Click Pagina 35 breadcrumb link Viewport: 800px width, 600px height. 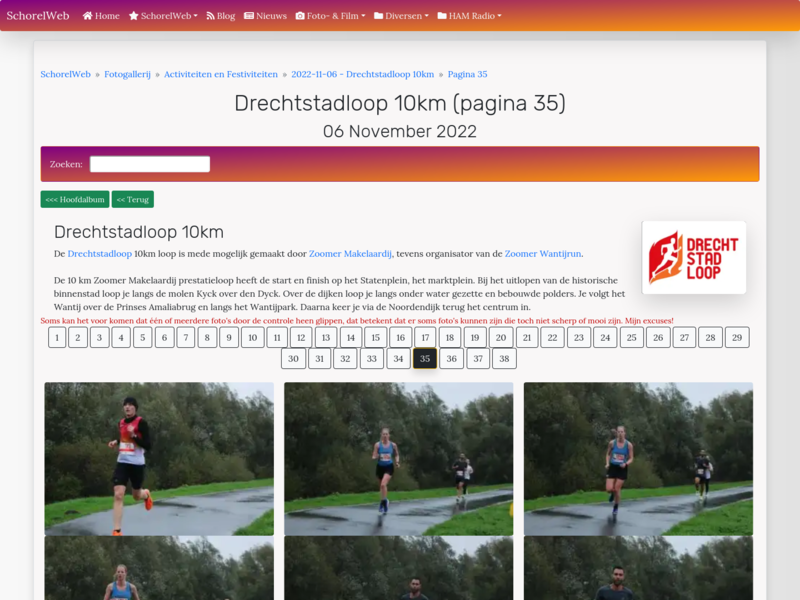[x=467, y=74]
